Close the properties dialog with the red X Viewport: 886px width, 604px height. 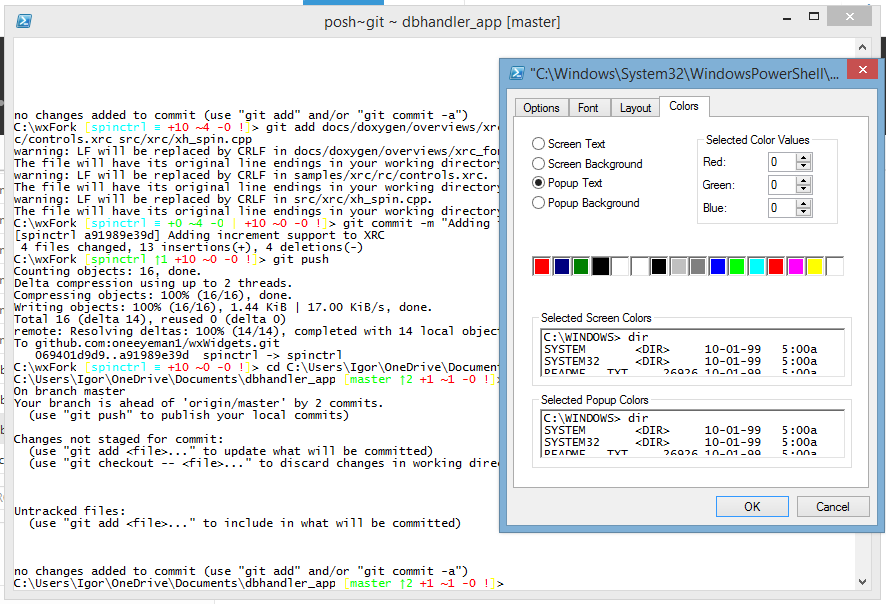[x=862, y=69]
